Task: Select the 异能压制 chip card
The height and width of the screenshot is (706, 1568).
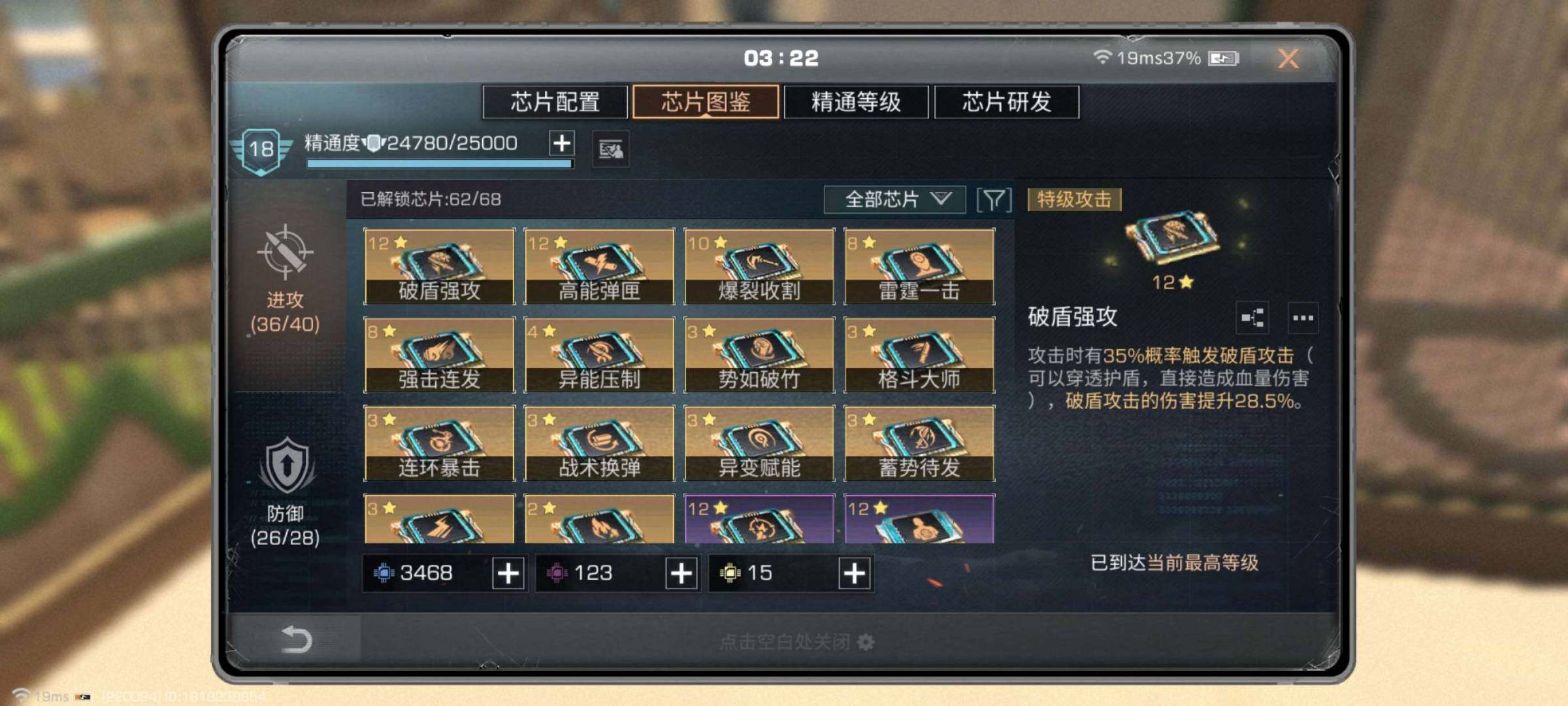Action: [x=599, y=355]
